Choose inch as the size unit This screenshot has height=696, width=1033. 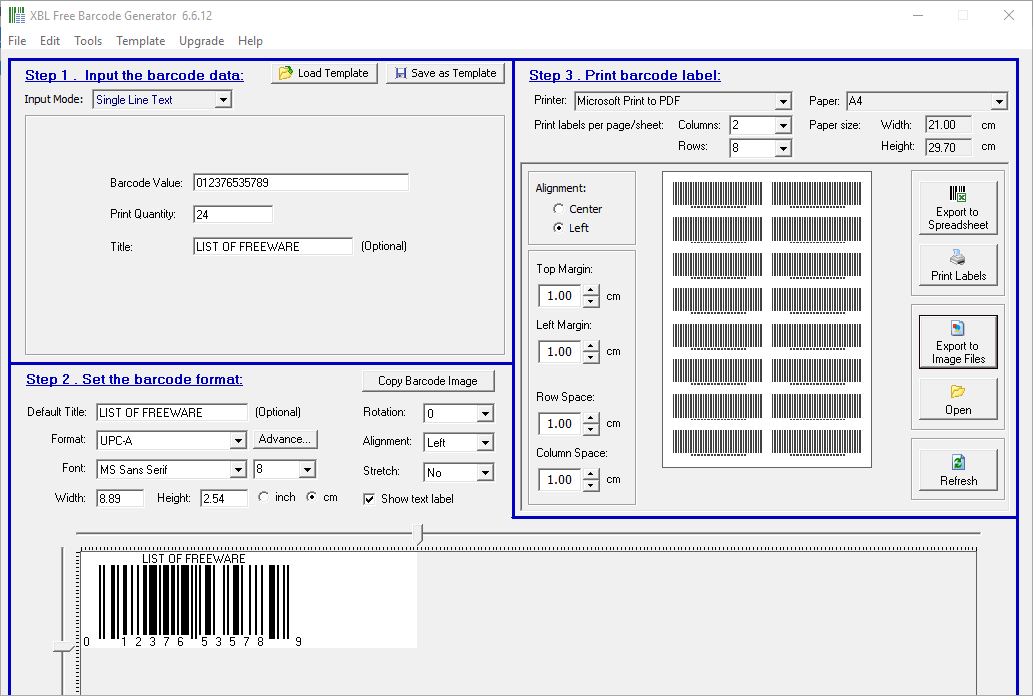(264, 497)
